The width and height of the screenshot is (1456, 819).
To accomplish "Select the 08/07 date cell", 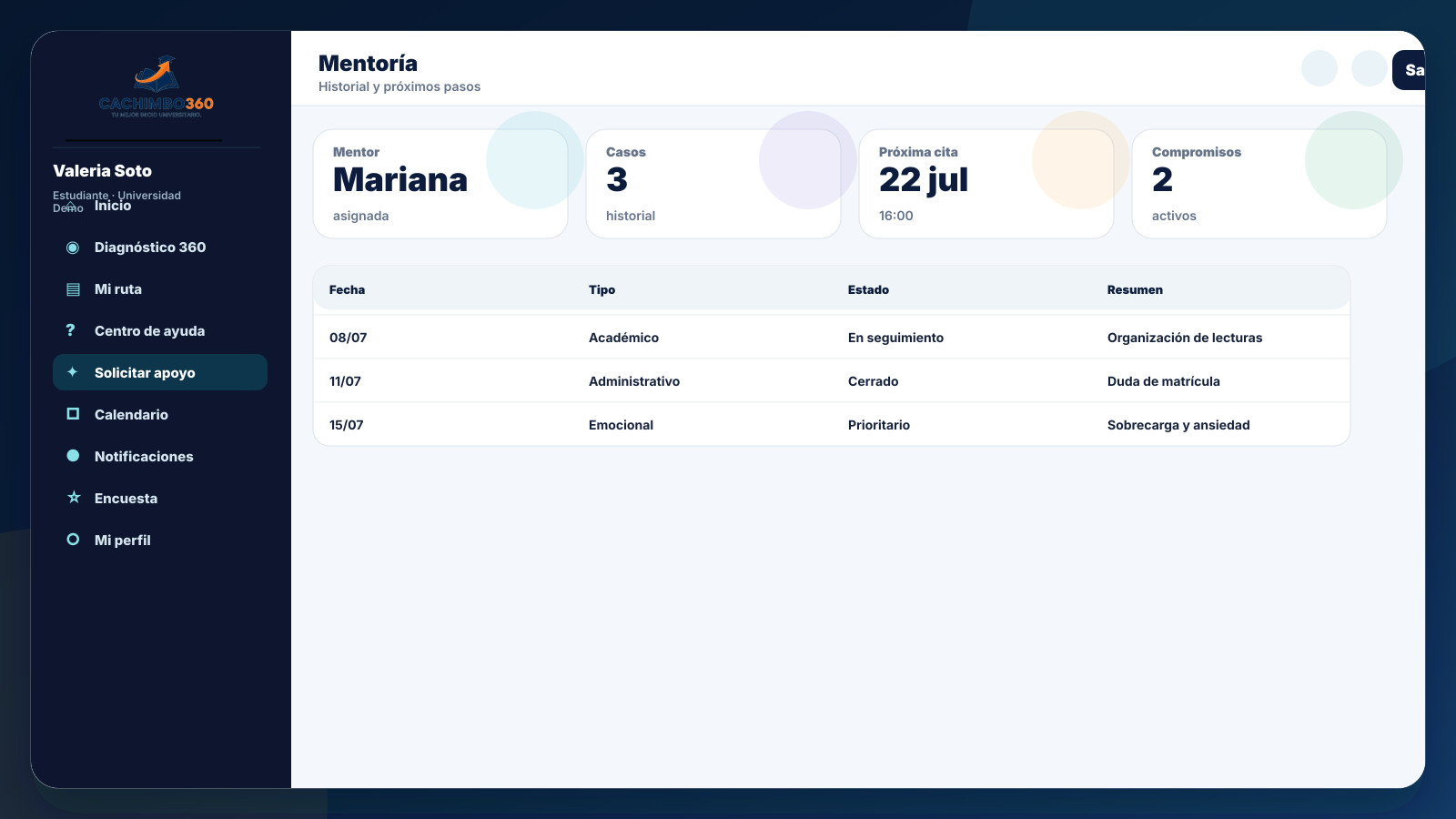I will (348, 338).
